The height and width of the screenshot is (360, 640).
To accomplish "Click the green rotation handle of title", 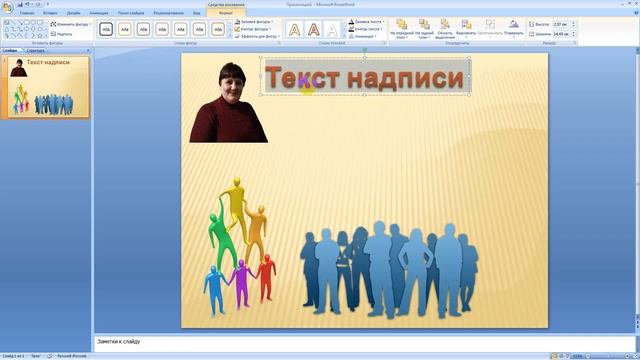I will [x=364, y=50].
